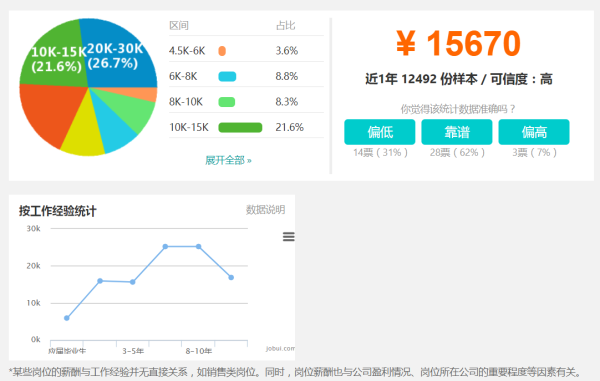Click the 8K-10K light green legend bar
600x381 pixels.
tap(227, 102)
